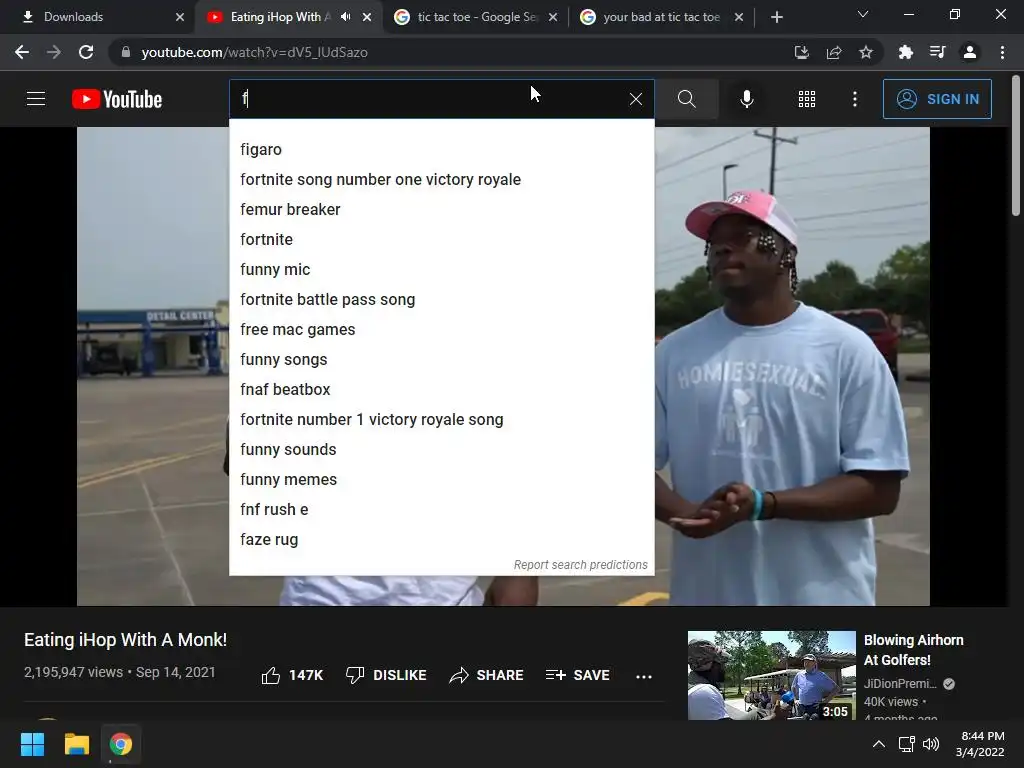
Task: Click the install app icon in address bar
Action: tap(801, 52)
